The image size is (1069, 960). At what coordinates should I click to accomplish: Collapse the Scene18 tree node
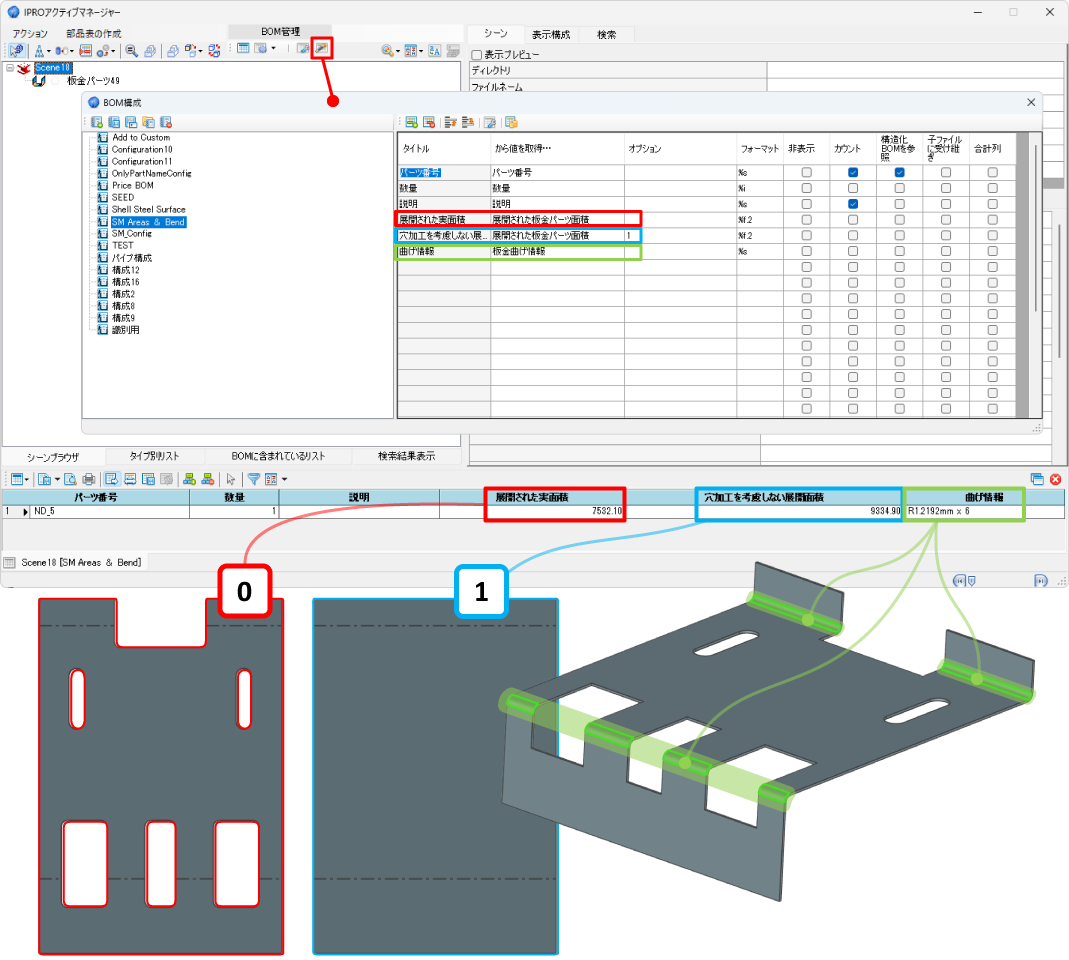[10, 68]
